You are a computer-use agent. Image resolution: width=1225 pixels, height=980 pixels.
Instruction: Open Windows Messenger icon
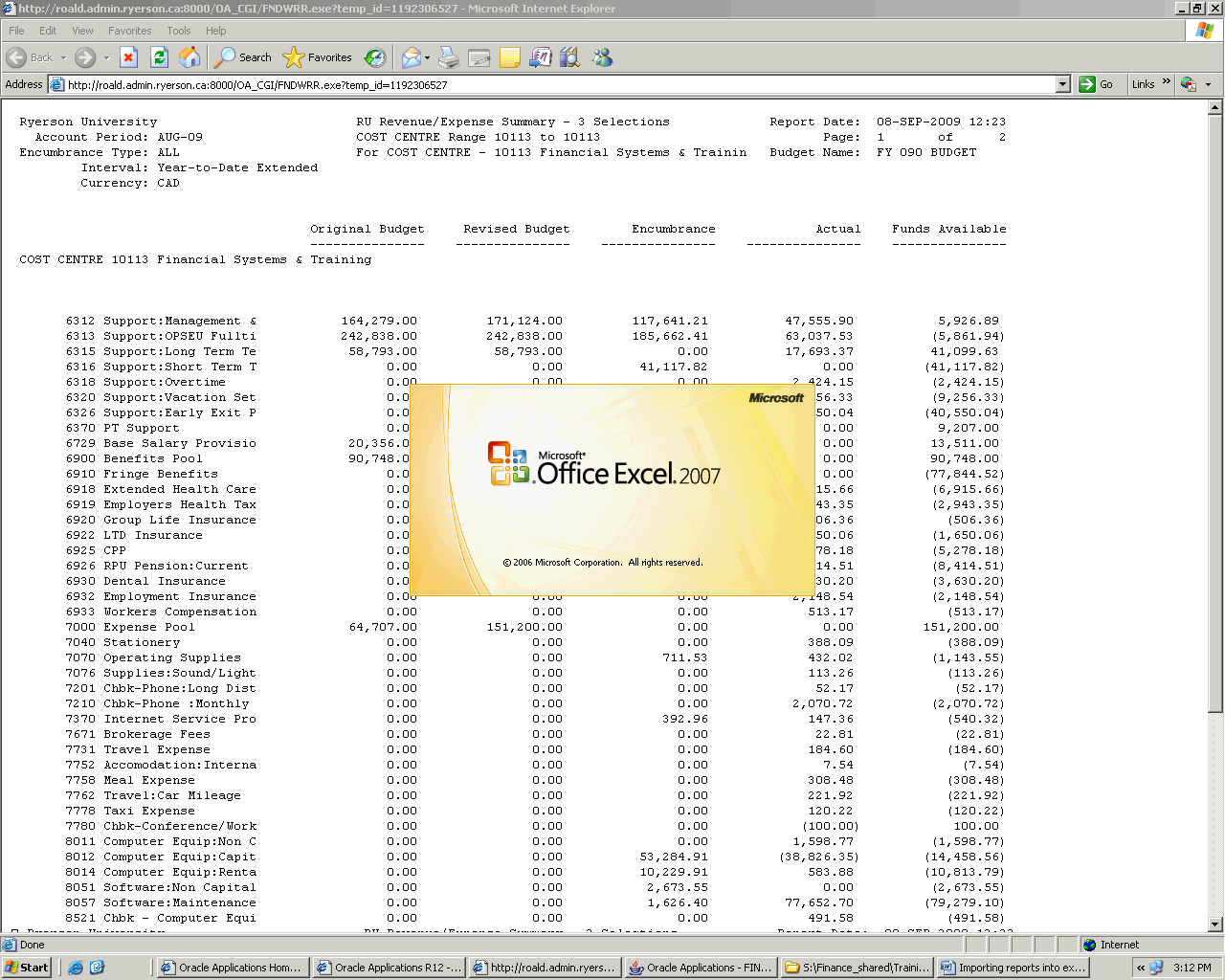click(x=602, y=57)
